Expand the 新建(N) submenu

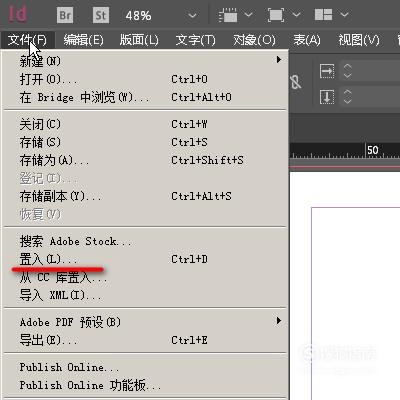[145, 61]
